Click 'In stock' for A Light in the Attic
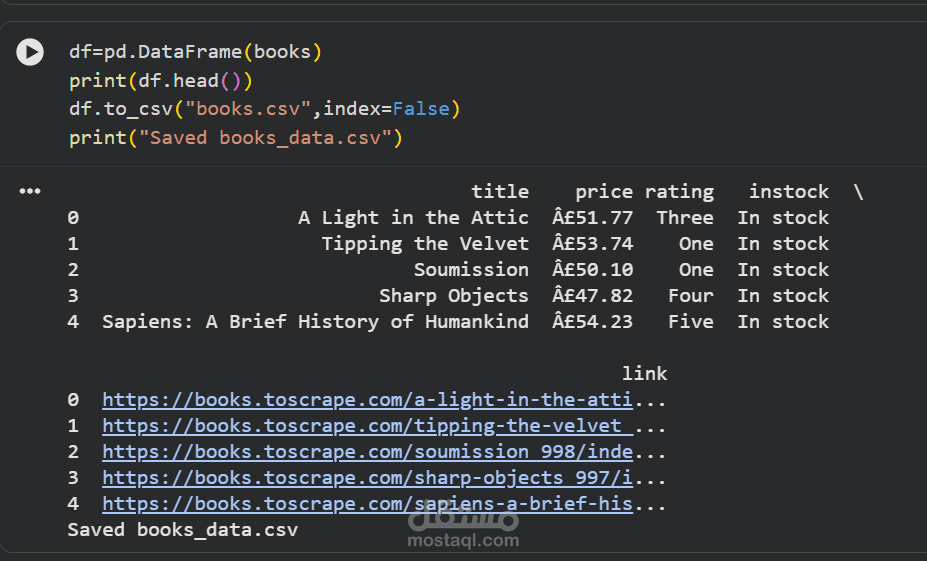The width and height of the screenshot is (927, 561). (783, 218)
